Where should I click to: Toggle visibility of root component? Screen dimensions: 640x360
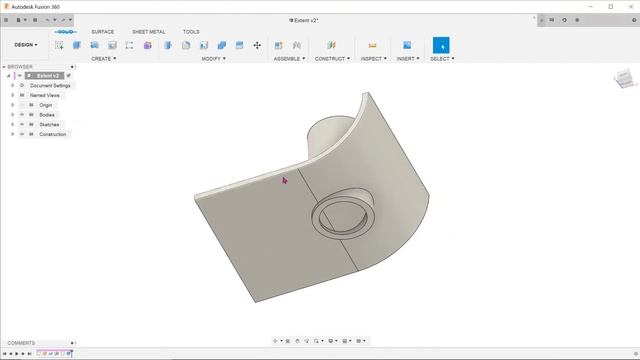tap(20, 76)
